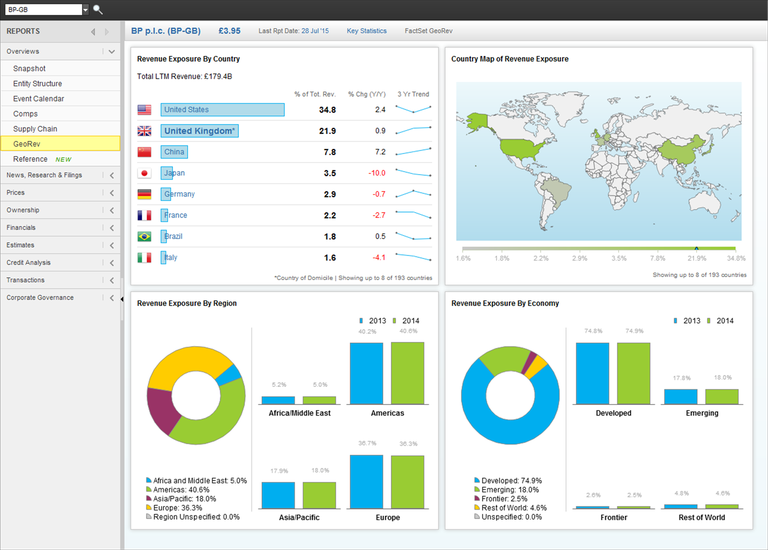Select the United Kingdom revenue bar
The height and width of the screenshot is (550, 768).
(x=199, y=131)
